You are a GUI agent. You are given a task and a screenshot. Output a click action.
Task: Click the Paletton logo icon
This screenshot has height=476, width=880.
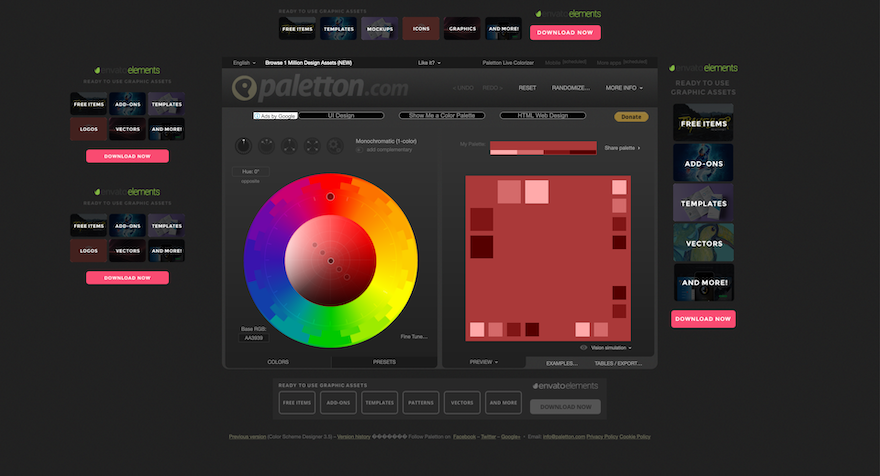[x=244, y=88]
